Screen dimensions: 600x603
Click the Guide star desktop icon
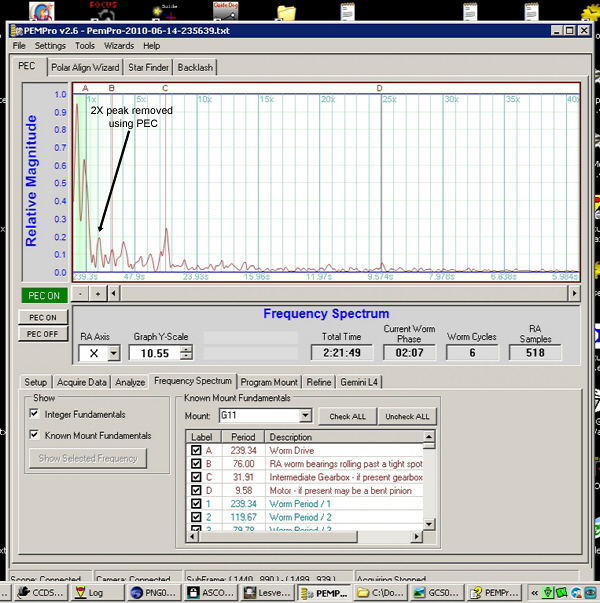pyautogui.click(x=165, y=12)
